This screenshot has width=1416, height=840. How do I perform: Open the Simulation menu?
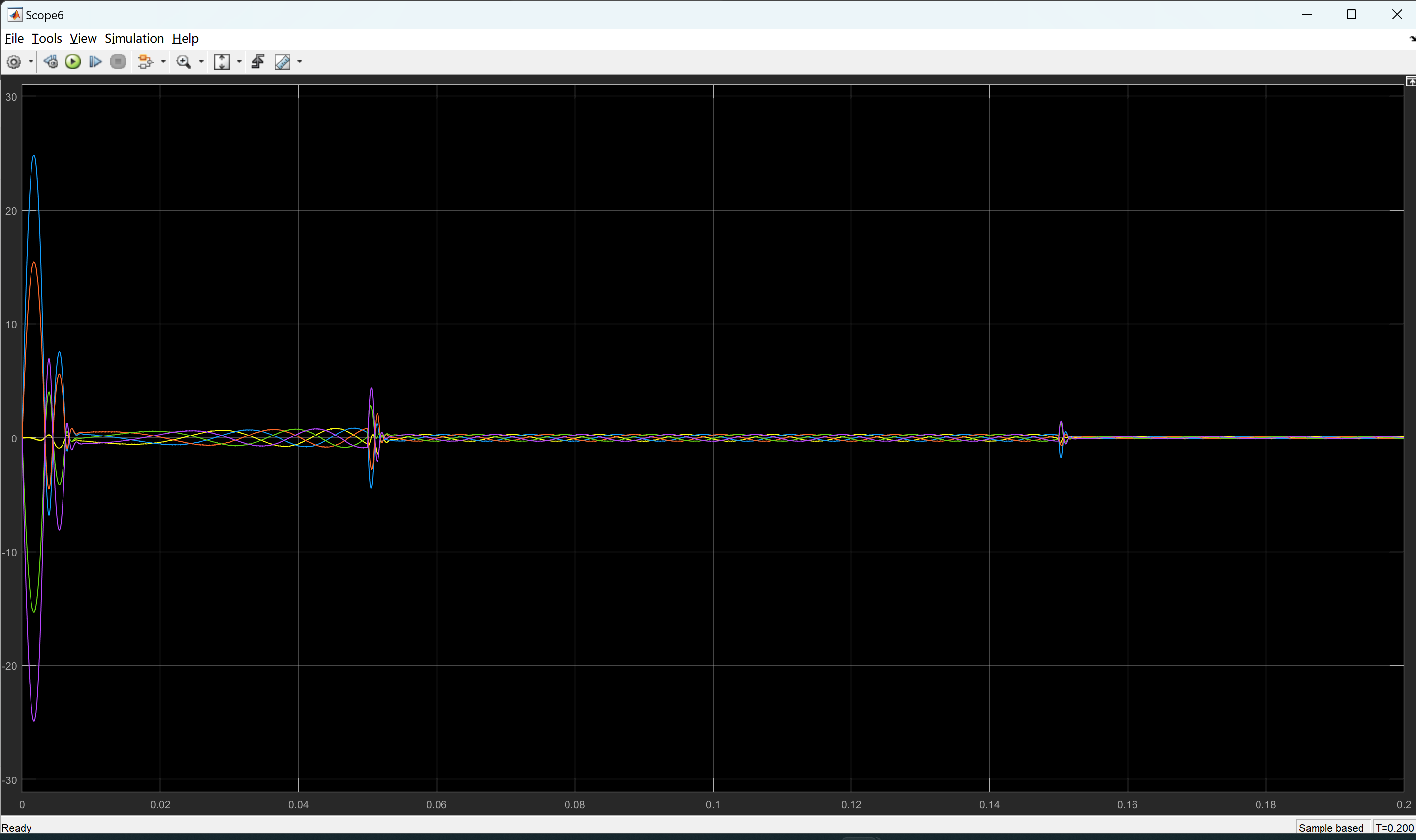click(134, 38)
